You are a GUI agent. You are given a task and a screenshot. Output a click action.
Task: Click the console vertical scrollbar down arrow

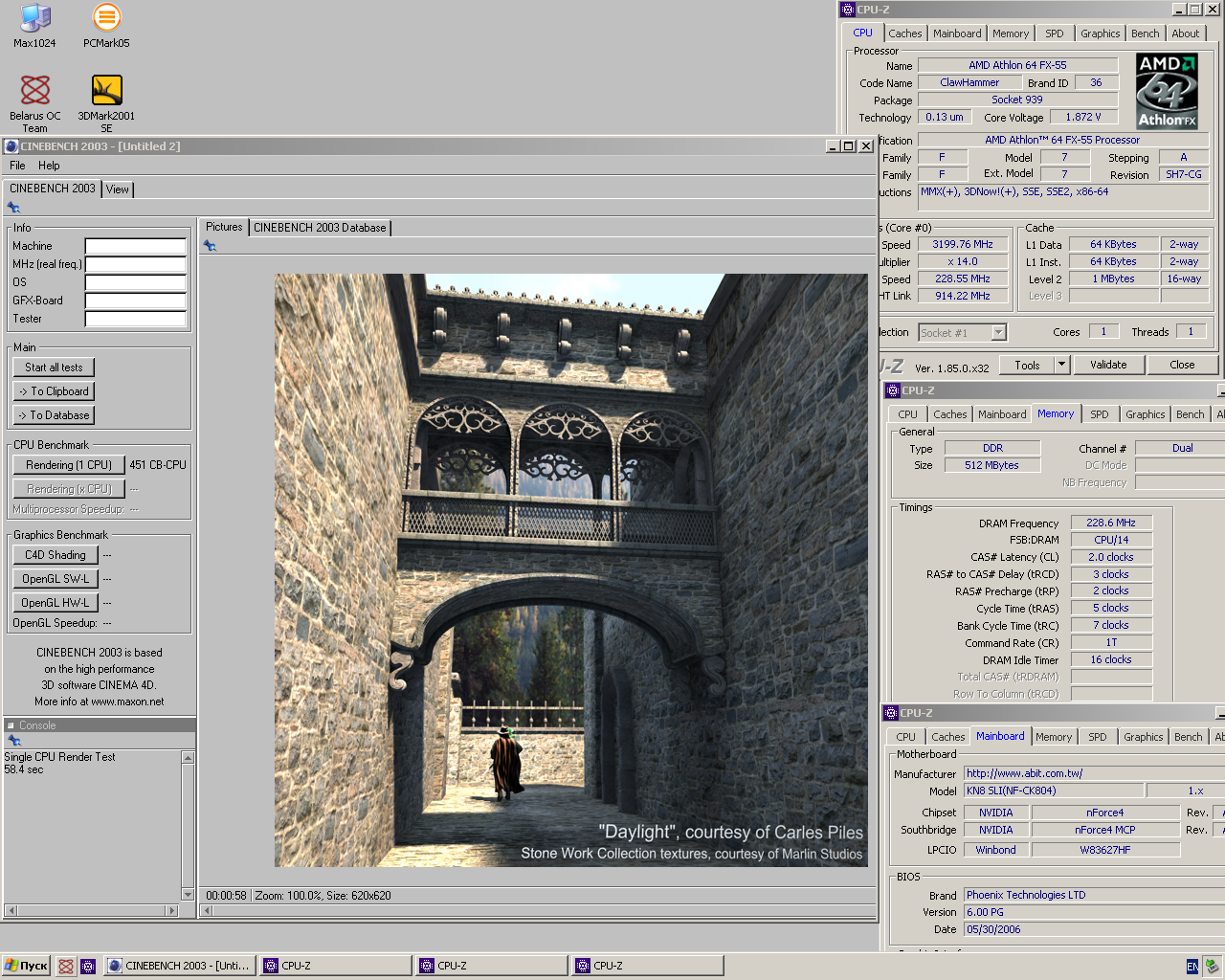188,895
